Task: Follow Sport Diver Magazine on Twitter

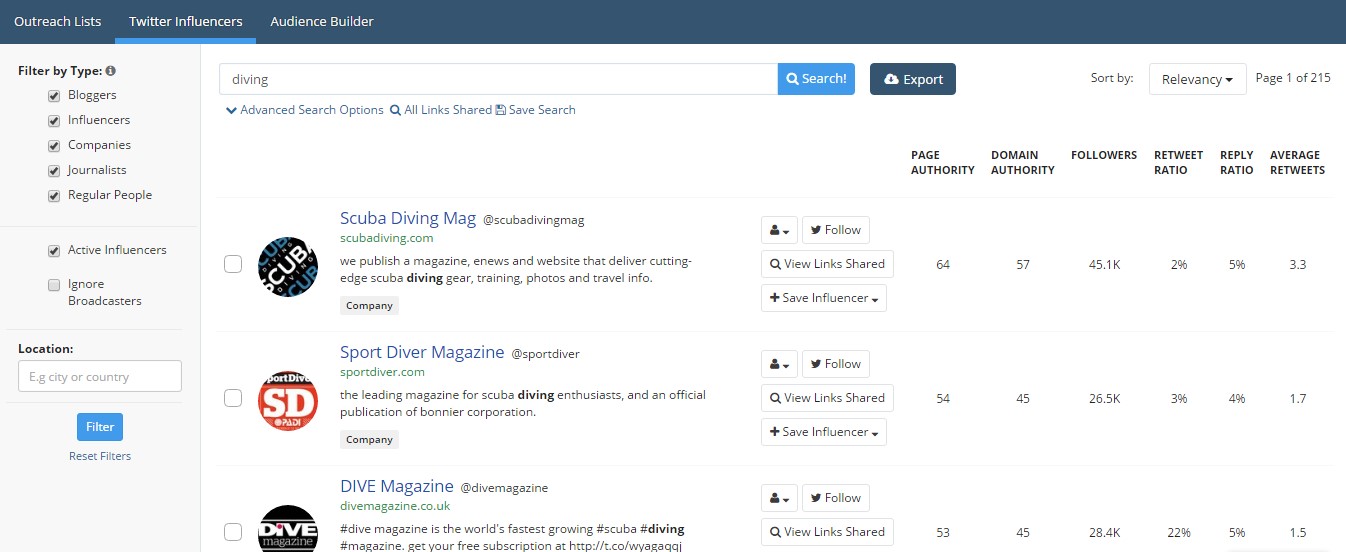Action: click(x=835, y=364)
